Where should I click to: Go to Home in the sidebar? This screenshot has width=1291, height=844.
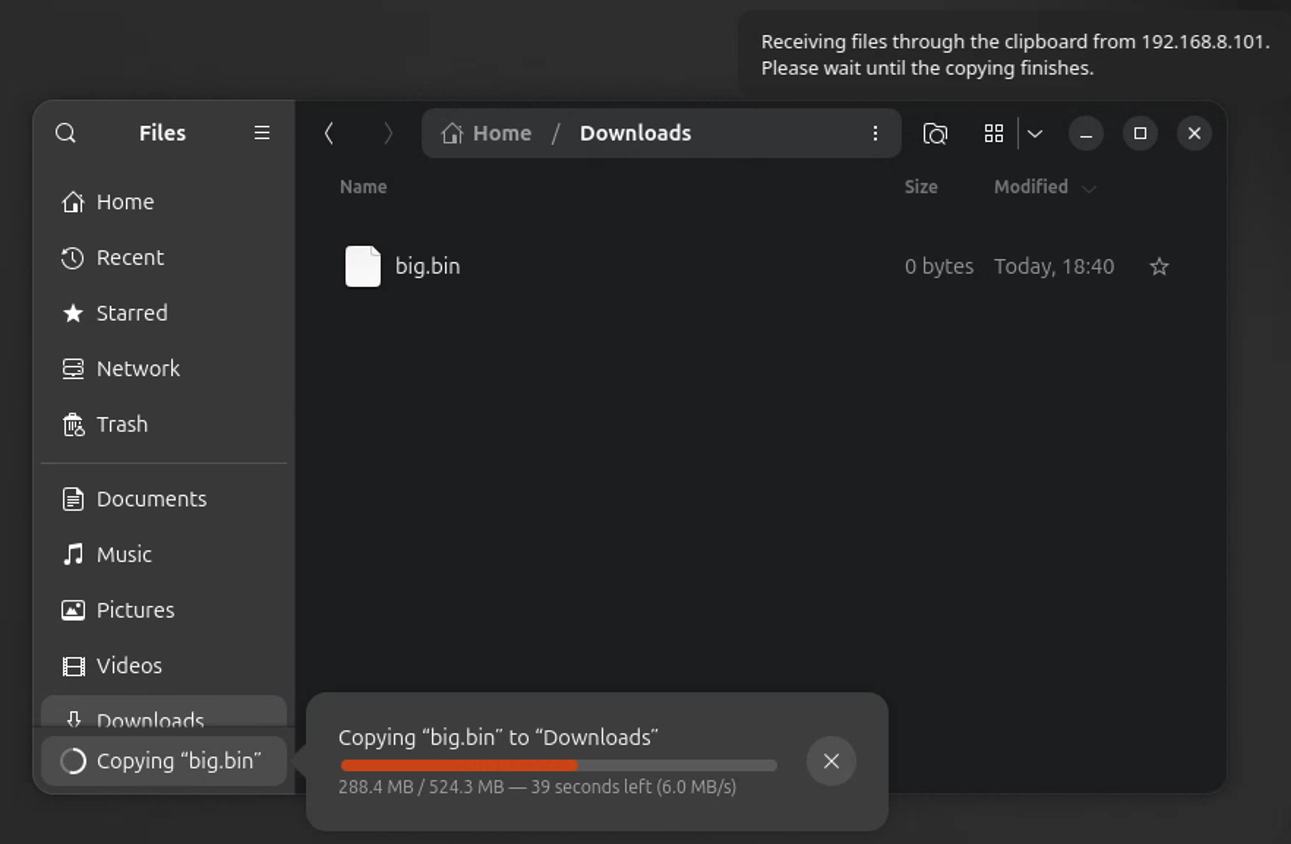pos(164,202)
